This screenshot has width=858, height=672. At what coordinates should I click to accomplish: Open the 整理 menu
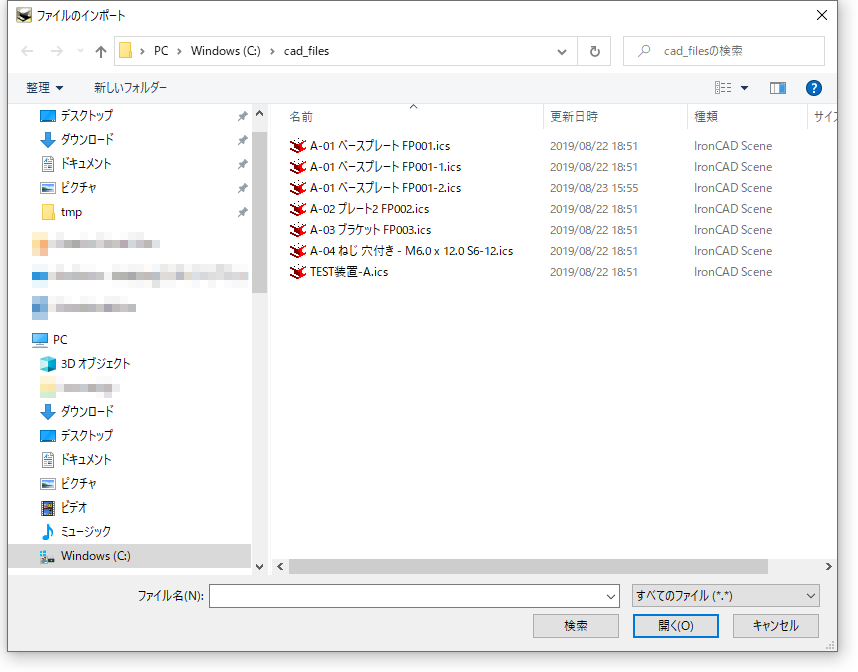tap(45, 88)
